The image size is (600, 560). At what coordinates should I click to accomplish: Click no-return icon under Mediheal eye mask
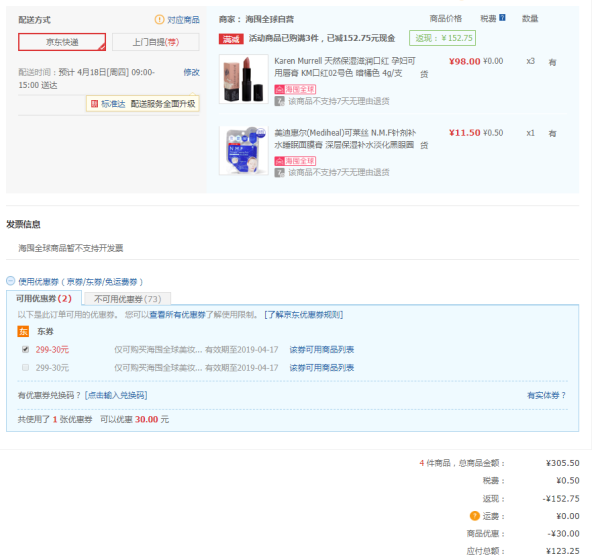pyautogui.click(x=280, y=173)
